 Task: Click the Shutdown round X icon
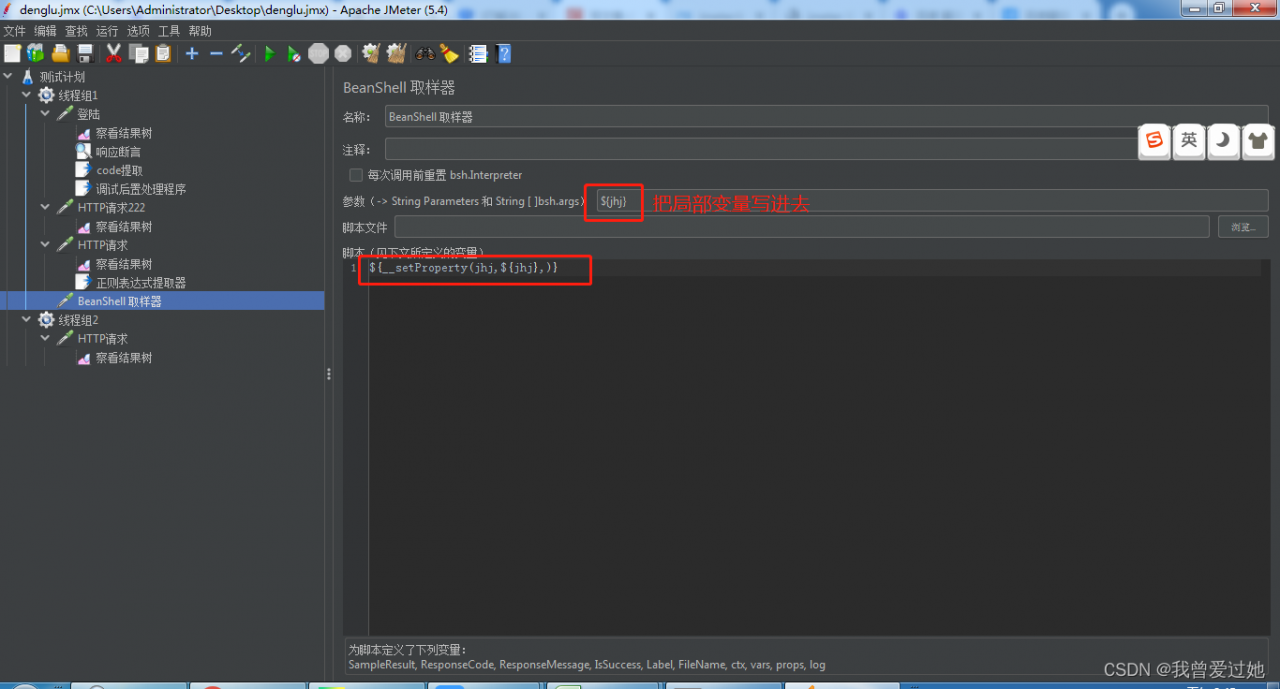[x=343, y=53]
